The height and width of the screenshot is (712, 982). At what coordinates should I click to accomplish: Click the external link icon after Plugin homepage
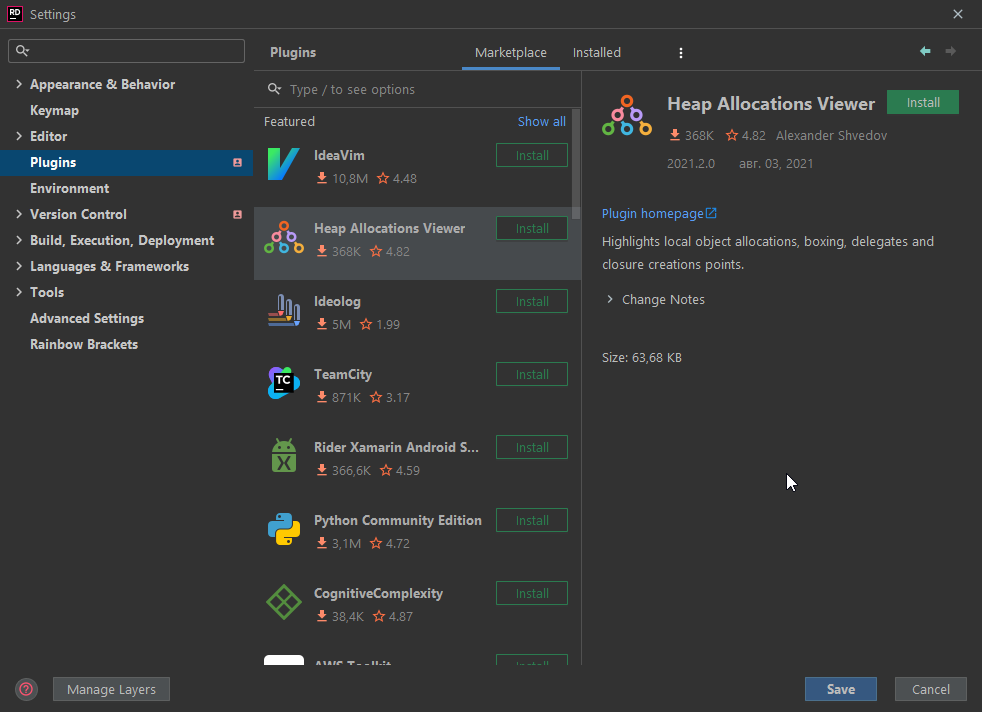[x=711, y=213]
